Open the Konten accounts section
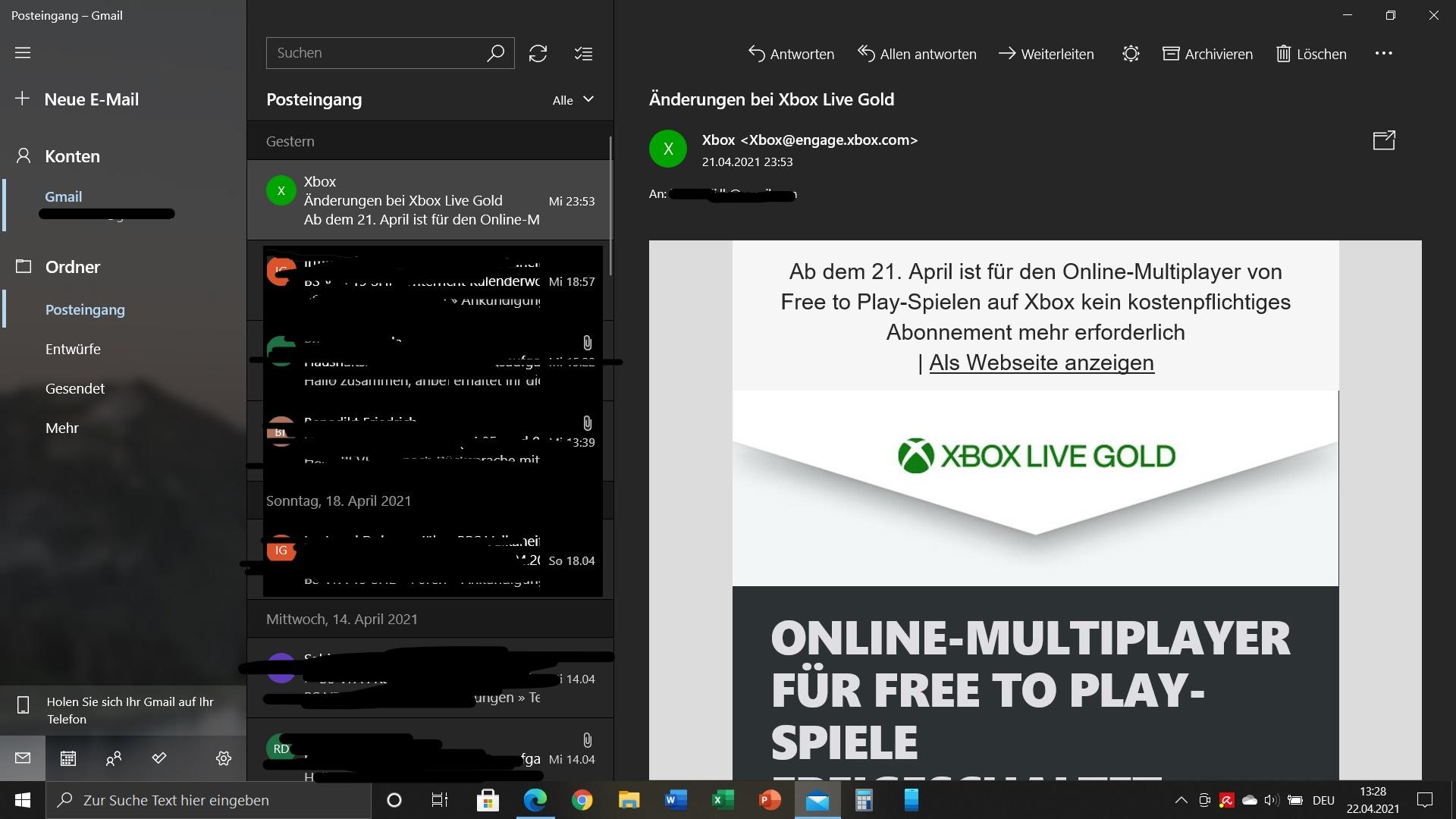 72,156
